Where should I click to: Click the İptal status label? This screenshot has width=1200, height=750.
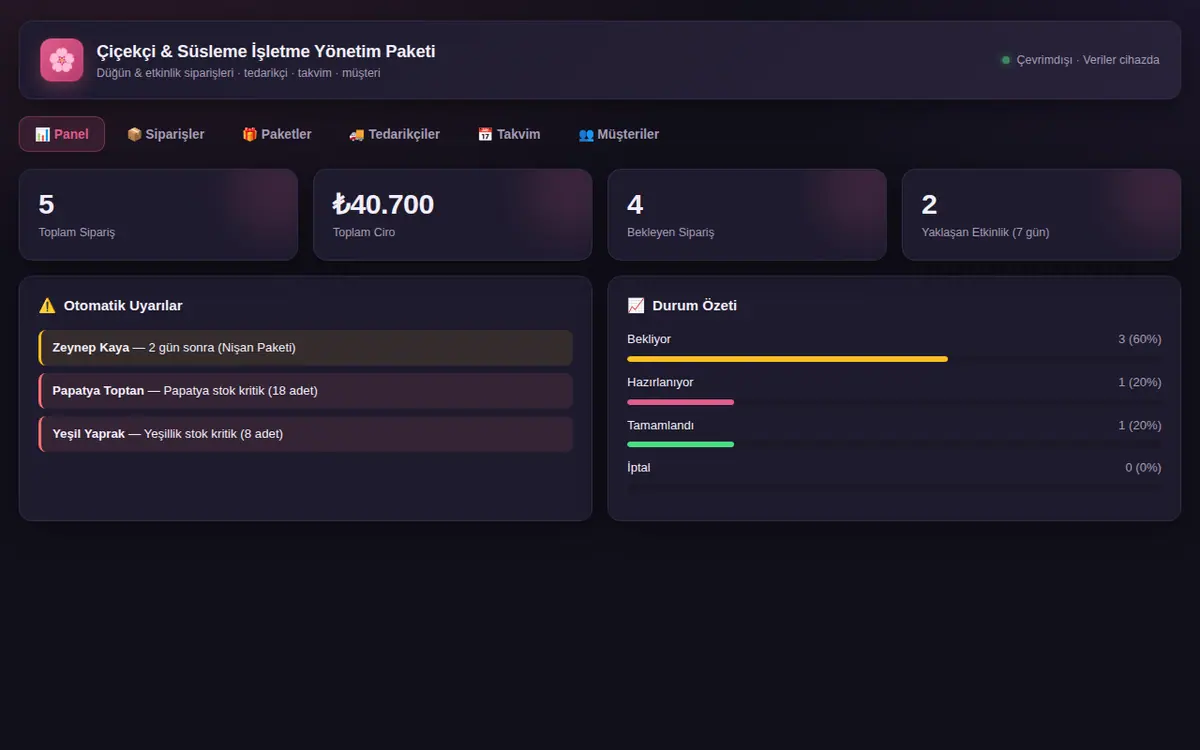[x=639, y=467]
